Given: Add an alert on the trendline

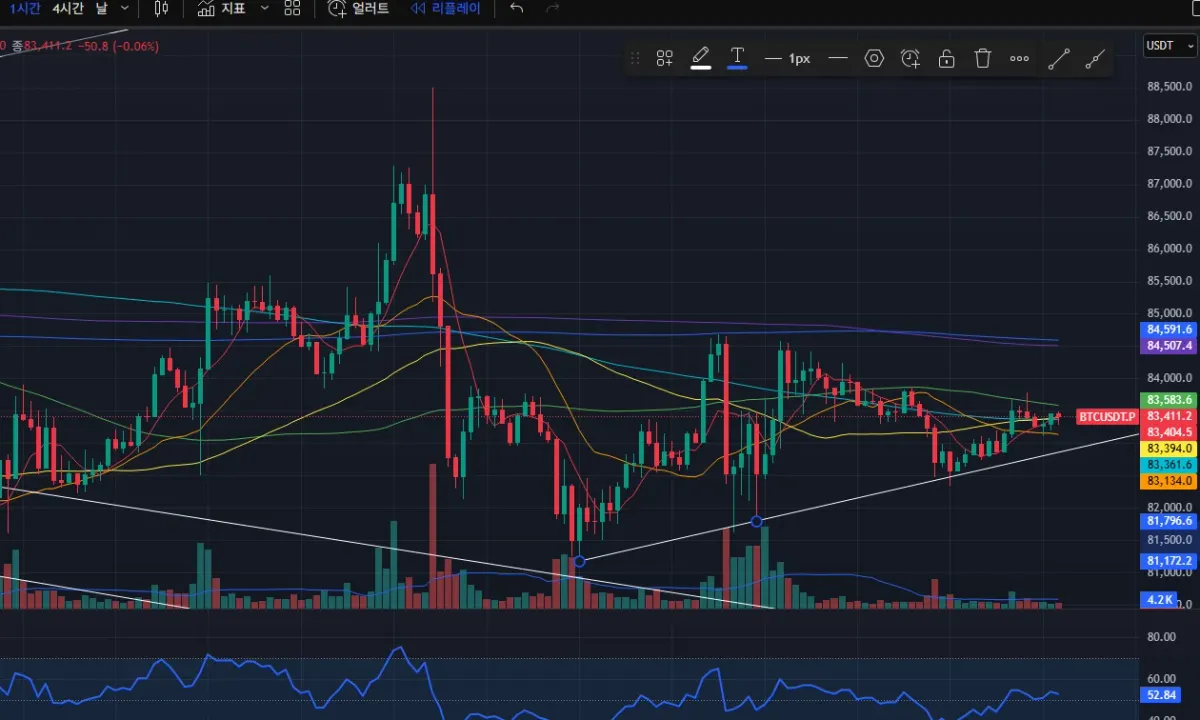Looking at the screenshot, I should pos(910,58).
